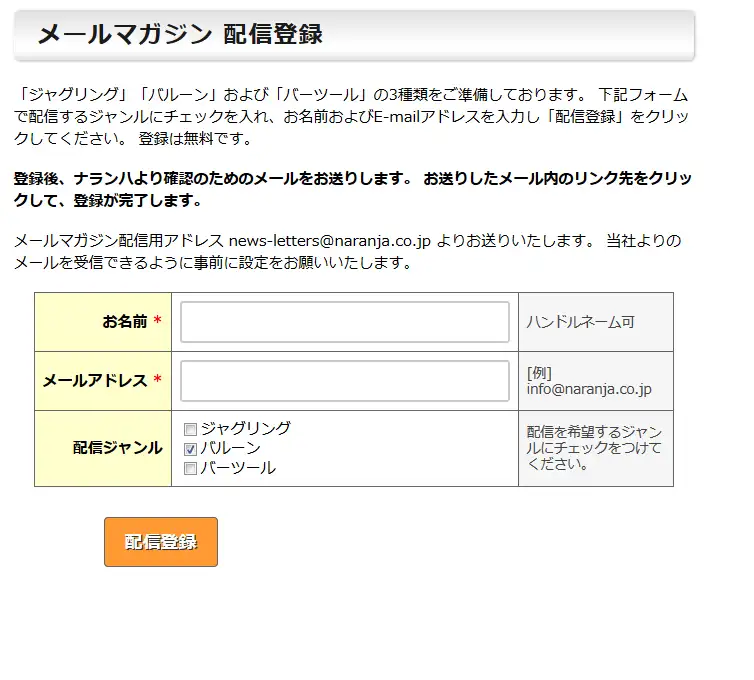Screen dimensions: 754x680
Task: Click the red asterisk beside メールアドレス
Action: (x=157, y=379)
